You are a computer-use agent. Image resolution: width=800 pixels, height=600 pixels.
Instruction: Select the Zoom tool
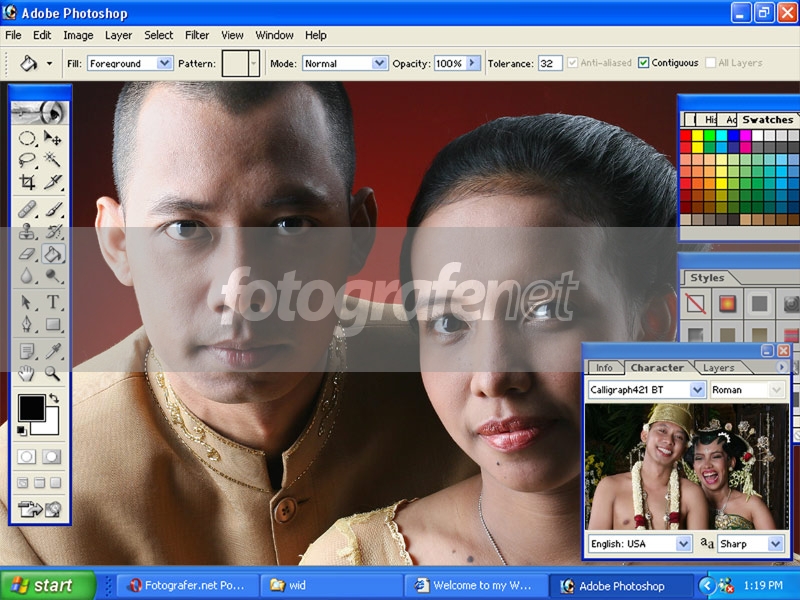click(x=53, y=373)
